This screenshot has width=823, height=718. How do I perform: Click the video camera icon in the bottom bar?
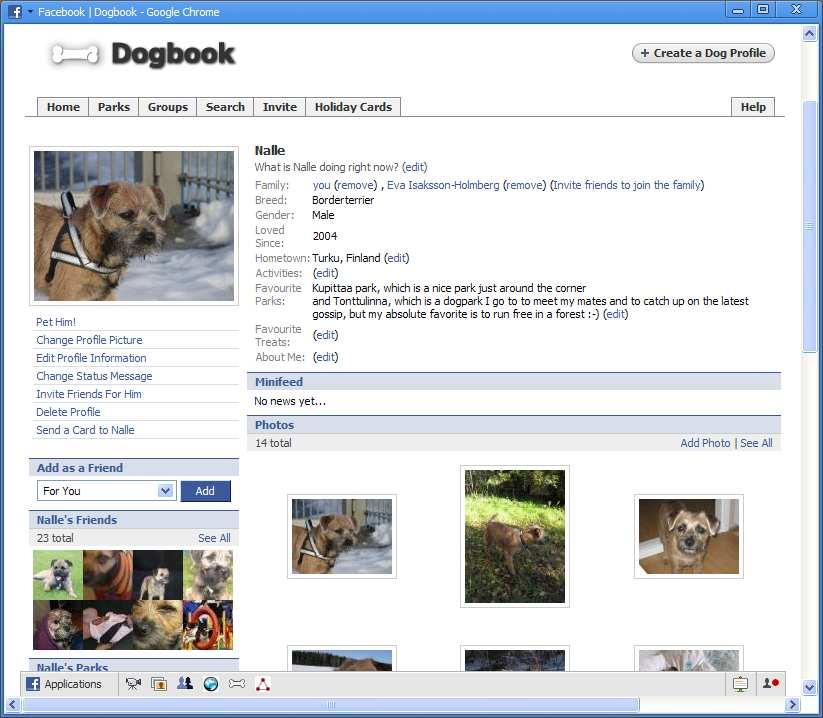click(x=133, y=684)
